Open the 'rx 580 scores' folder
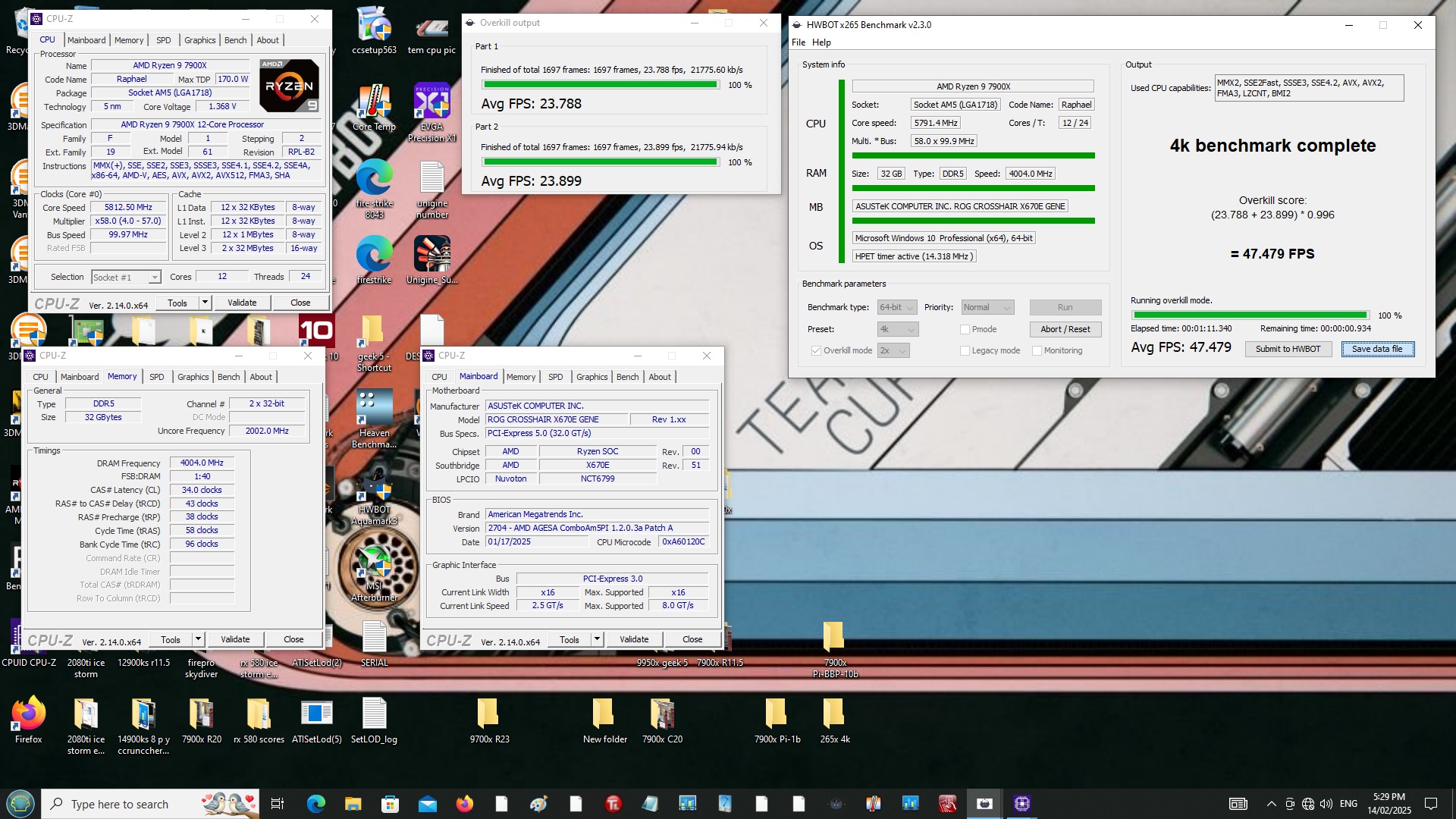This screenshot has width=1456, height=819. (x=259, y=720)
